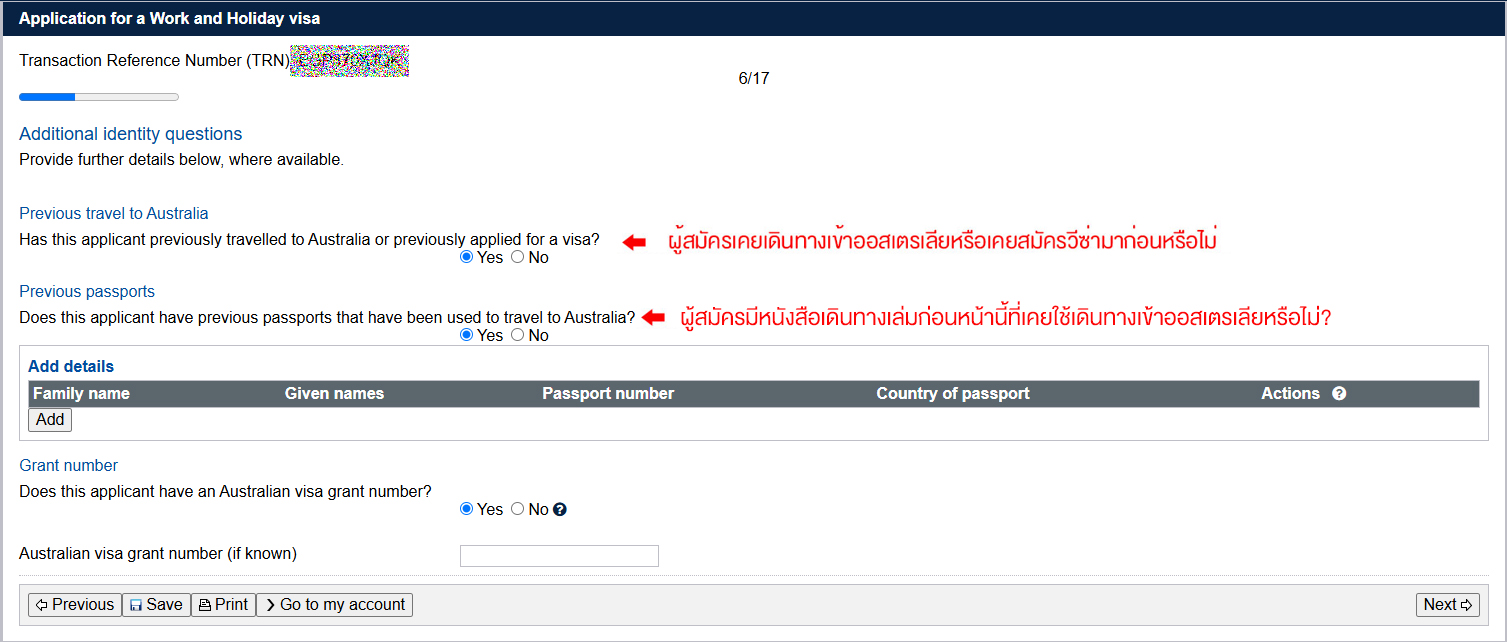Select No for Australian visa grant number

coord(517,509)
